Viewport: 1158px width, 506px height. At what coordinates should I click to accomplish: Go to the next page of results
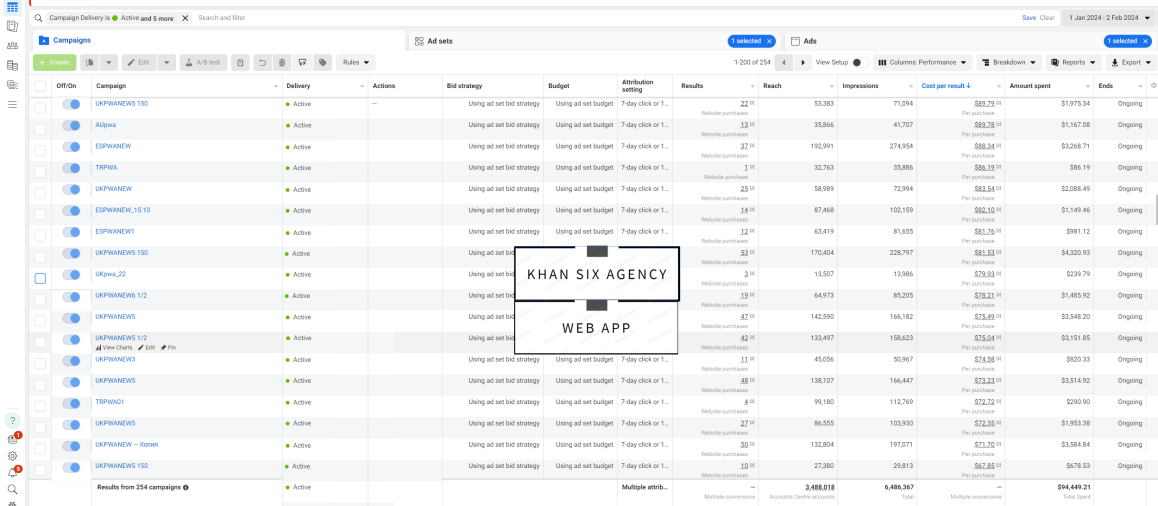coord(803,63)
